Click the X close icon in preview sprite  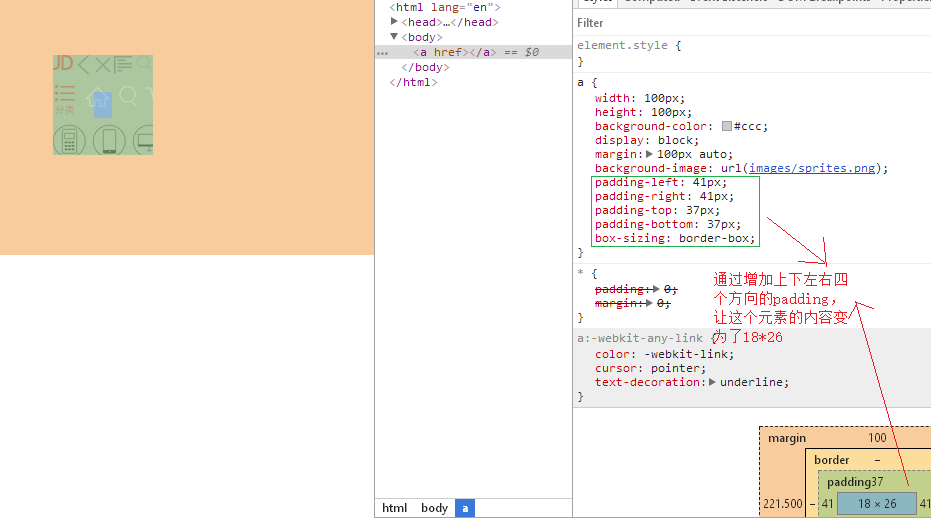pos(103,64)
